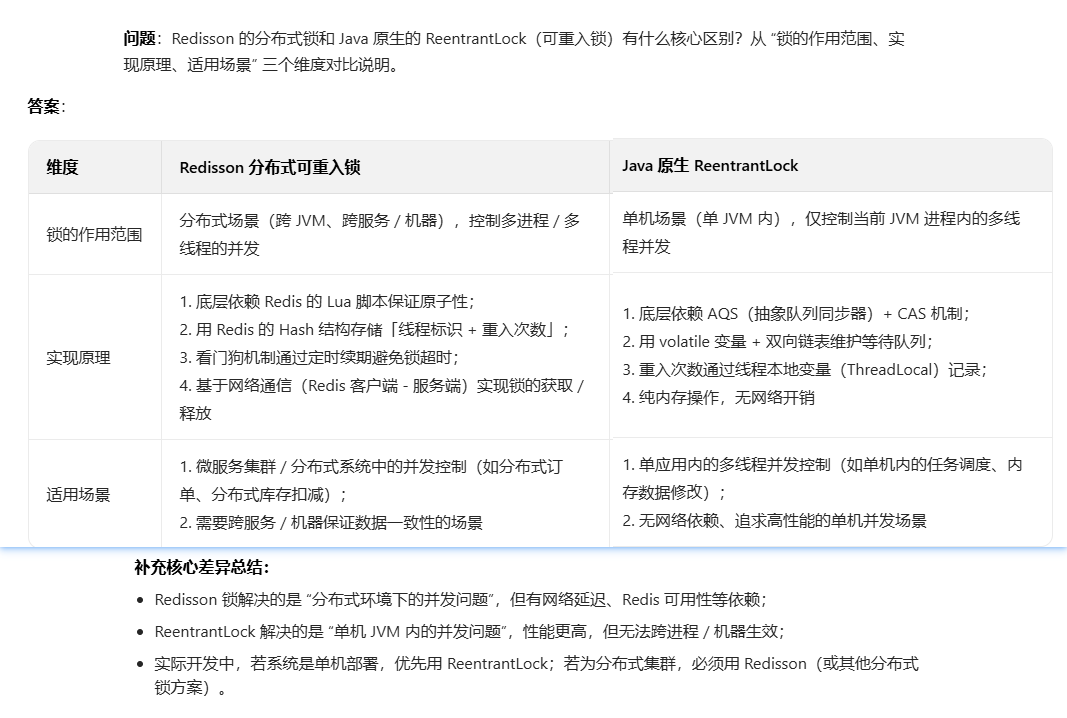This screenshot has width=1067, height=718.
Task: Click the line mentioning ThreadLocal 记录
Action: click(805, 370)
